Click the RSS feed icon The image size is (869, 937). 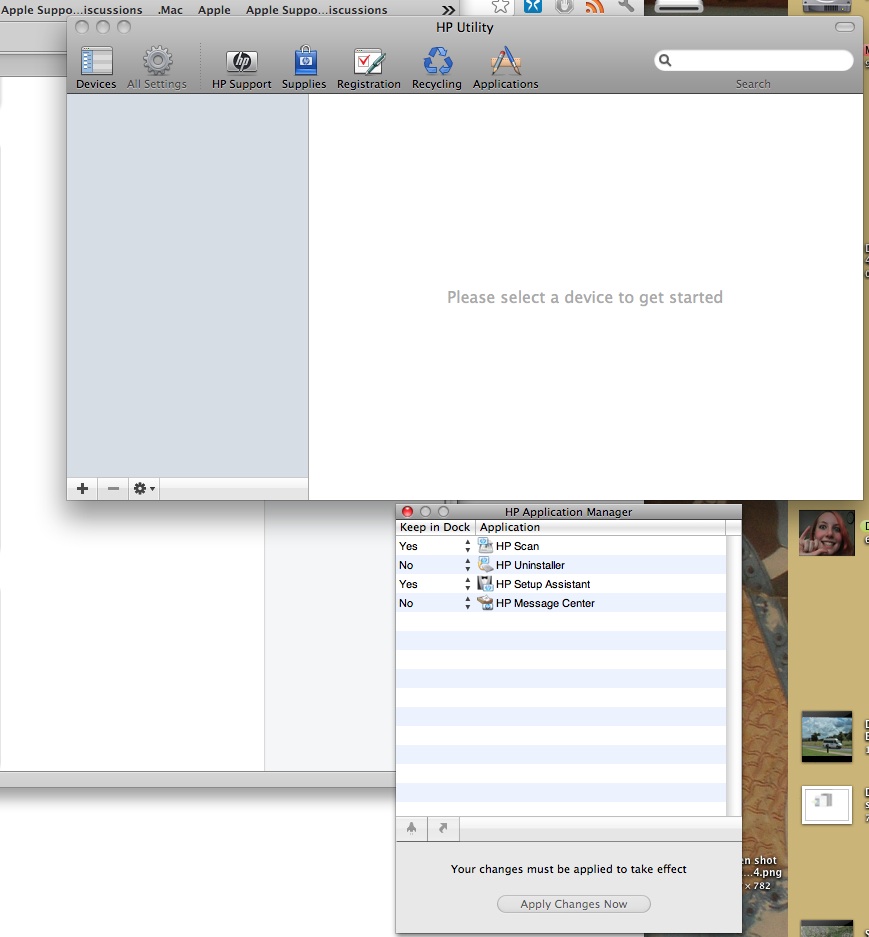(x=594, y=6)
